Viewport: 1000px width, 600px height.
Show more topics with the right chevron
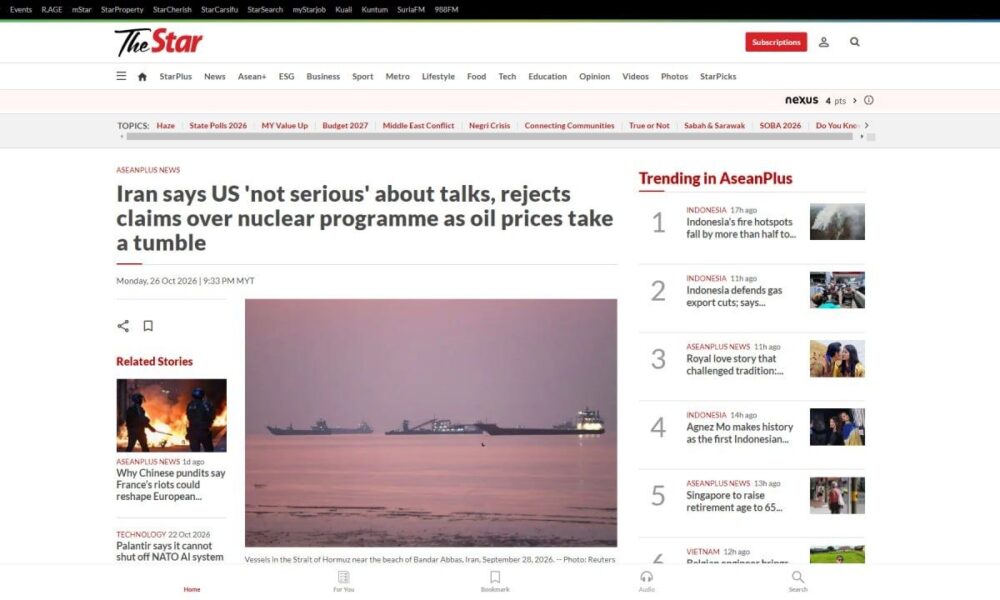click(867, 126)
